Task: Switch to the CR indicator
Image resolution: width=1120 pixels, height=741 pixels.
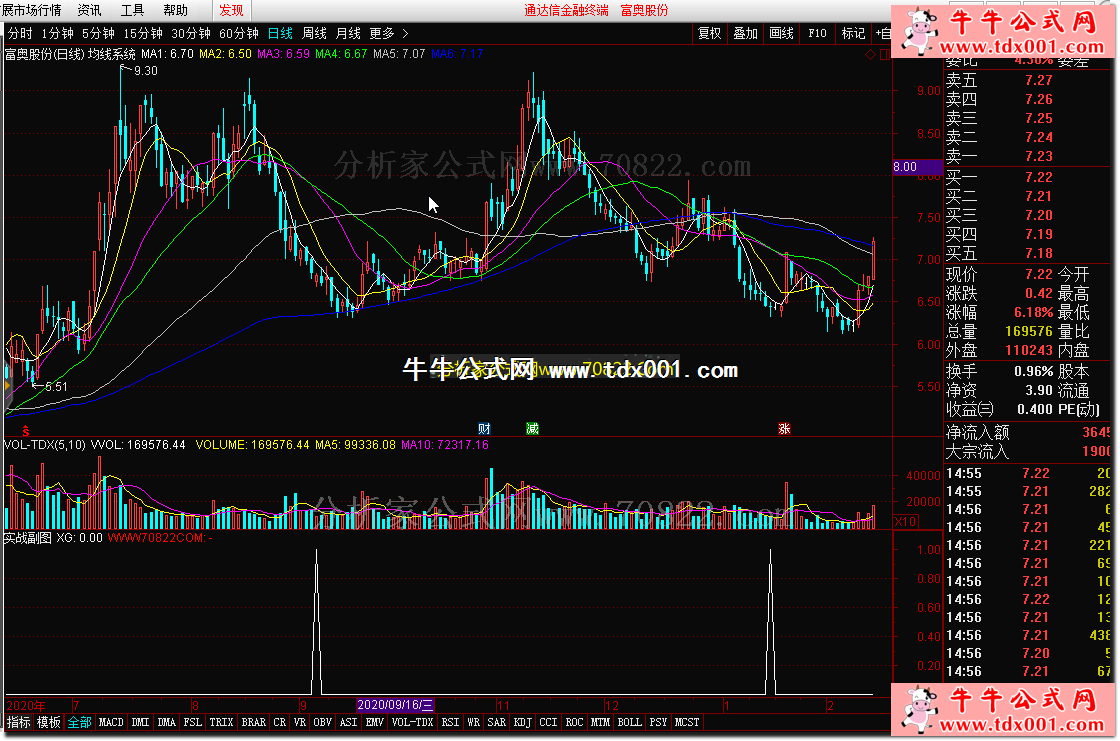Action: [280, 722]
